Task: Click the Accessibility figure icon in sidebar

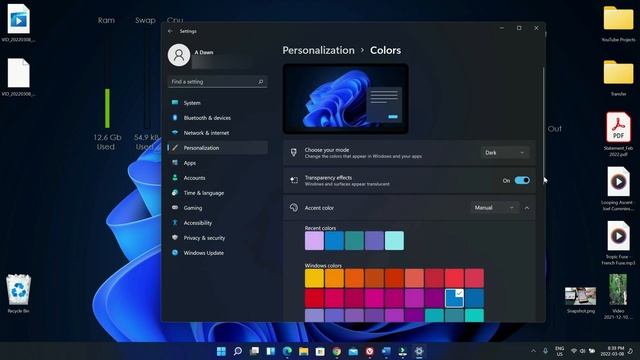Action: coord(175,223)
